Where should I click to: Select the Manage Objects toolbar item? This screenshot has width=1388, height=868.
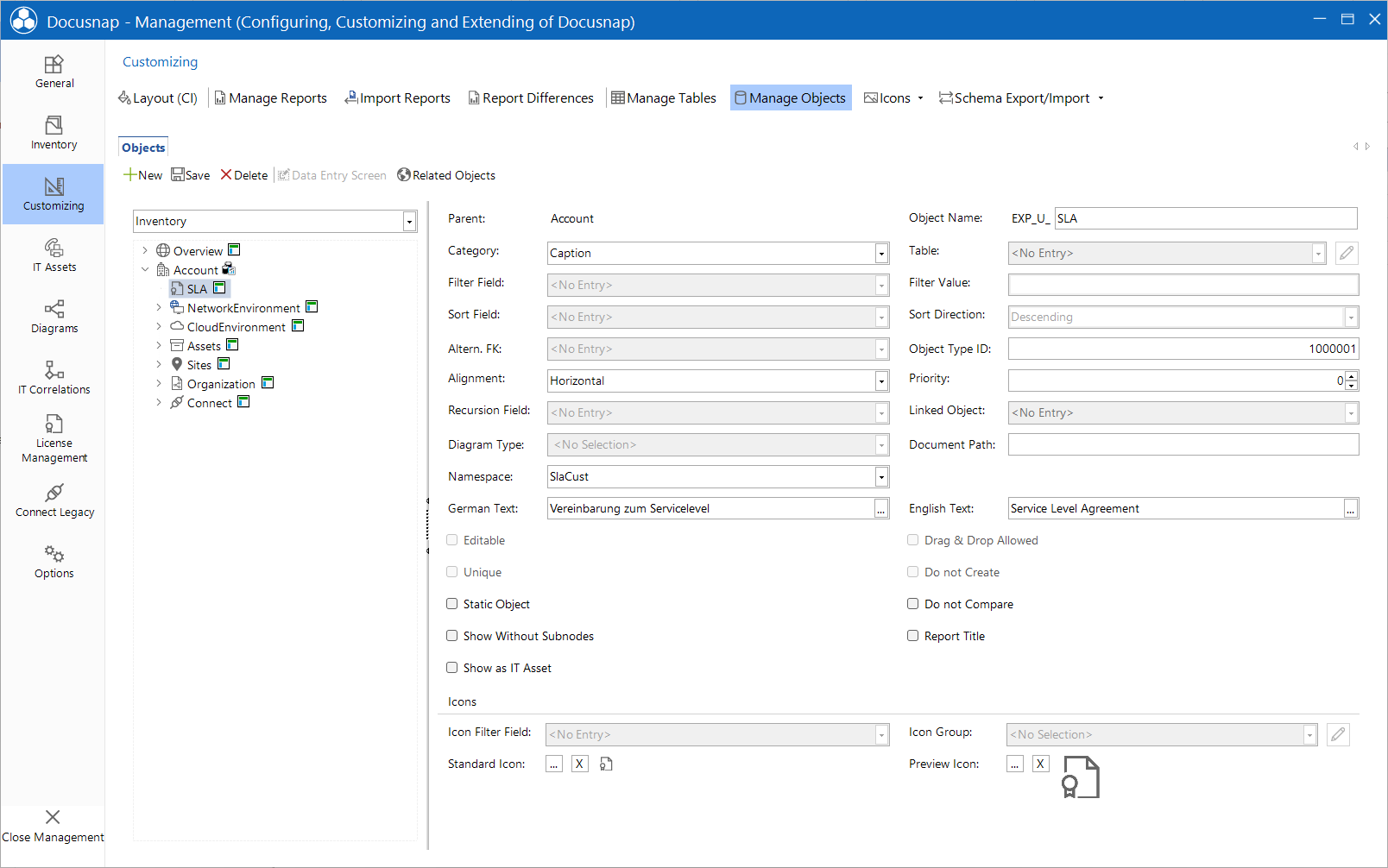[791, 98]
